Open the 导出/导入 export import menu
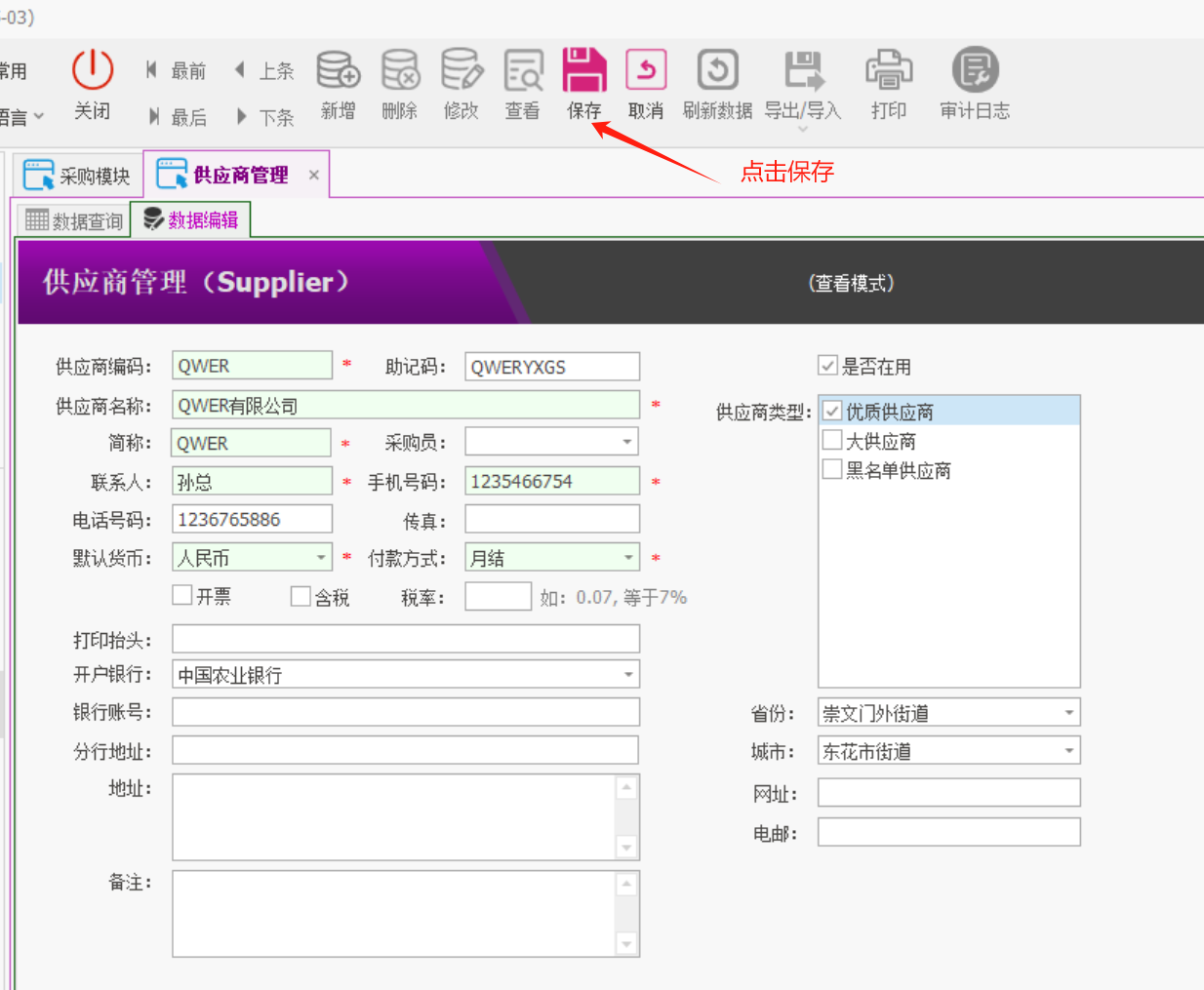This screenshot has height=990, width=1204. 803,87
